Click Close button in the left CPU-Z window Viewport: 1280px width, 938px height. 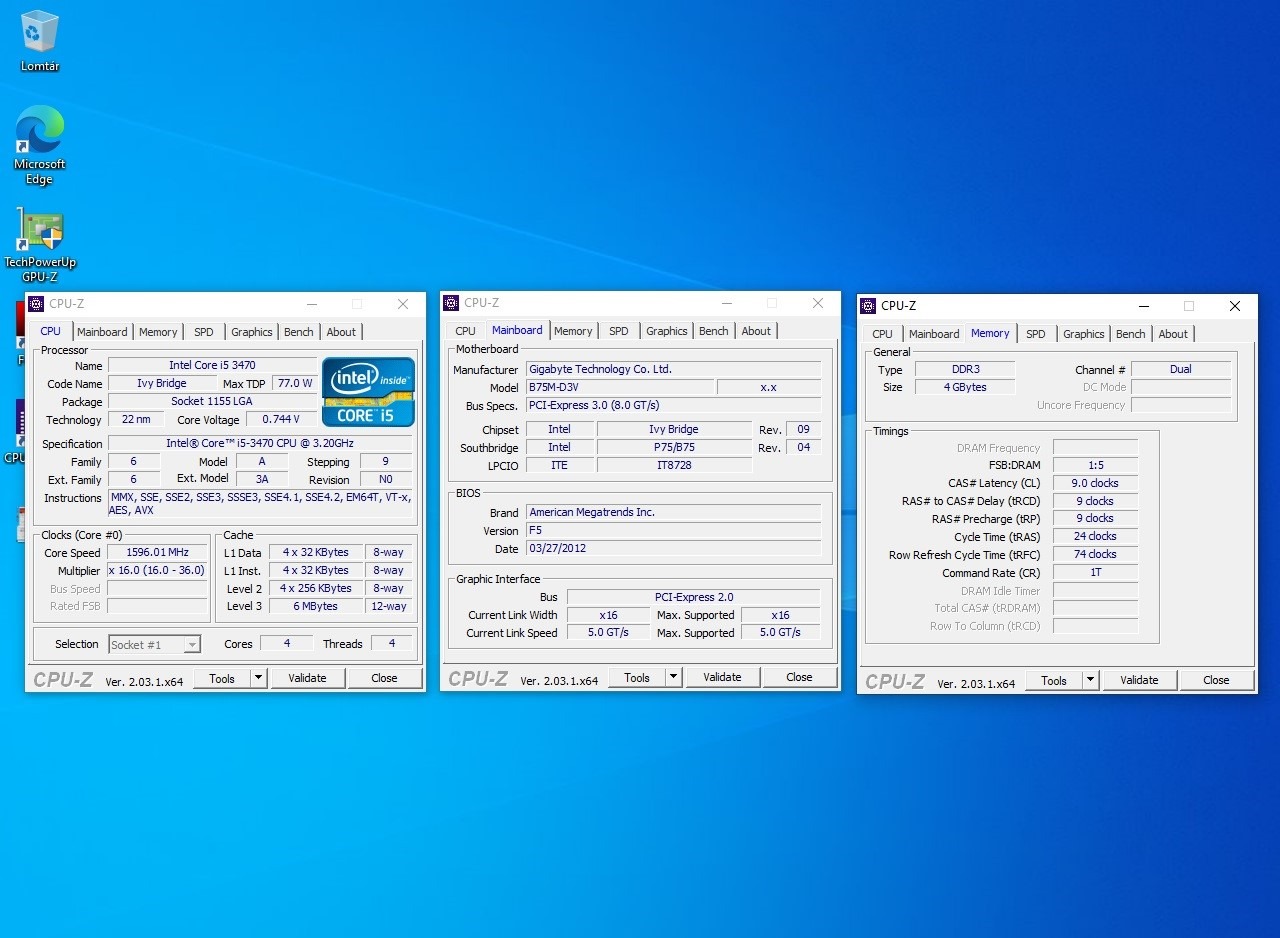[384, 678]
